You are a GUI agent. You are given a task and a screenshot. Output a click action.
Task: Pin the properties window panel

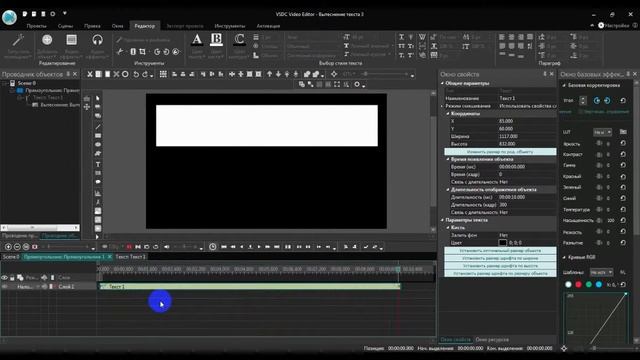pos(544,74)
